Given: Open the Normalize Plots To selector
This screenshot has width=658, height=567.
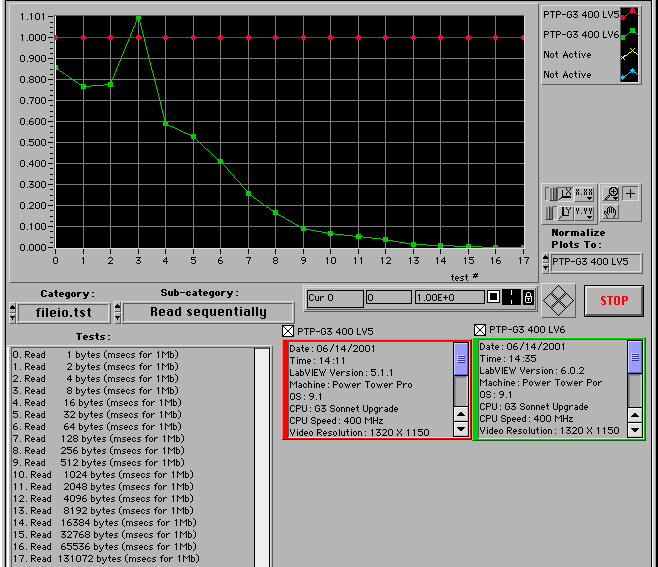Looking at the screenshot, I should (595, 262).
